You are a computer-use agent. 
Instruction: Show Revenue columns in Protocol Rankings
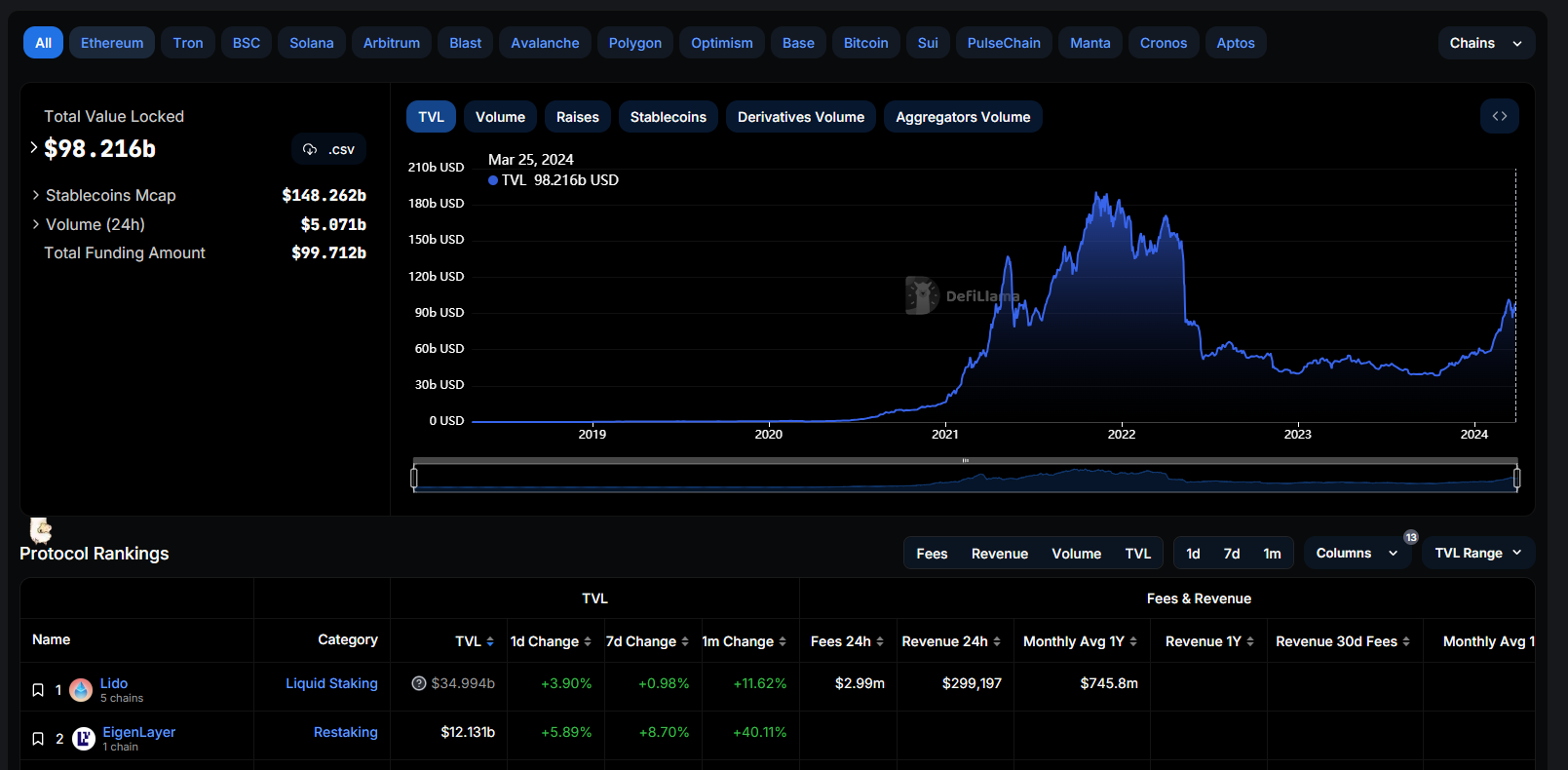tap(1000, 554)
